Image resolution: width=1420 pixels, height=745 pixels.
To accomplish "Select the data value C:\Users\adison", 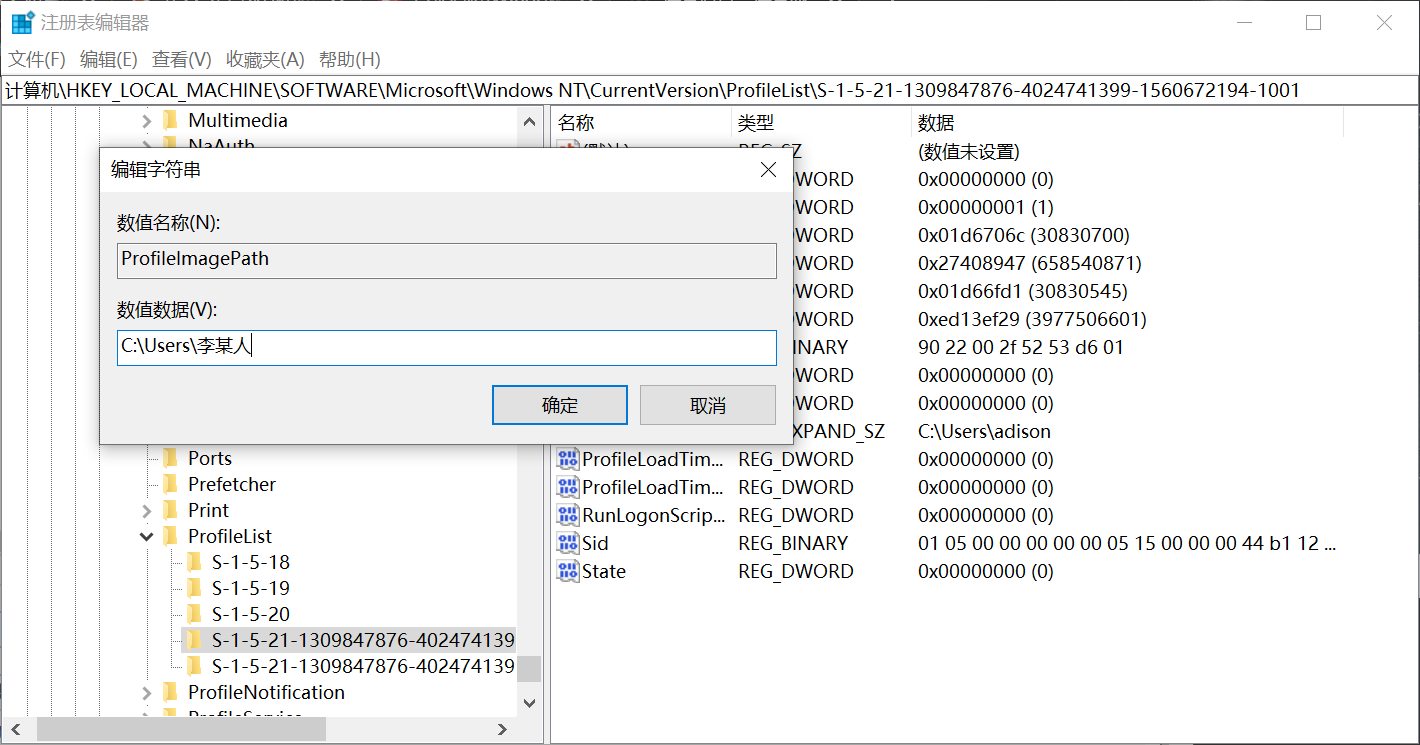I will click(x=984, y=431).
